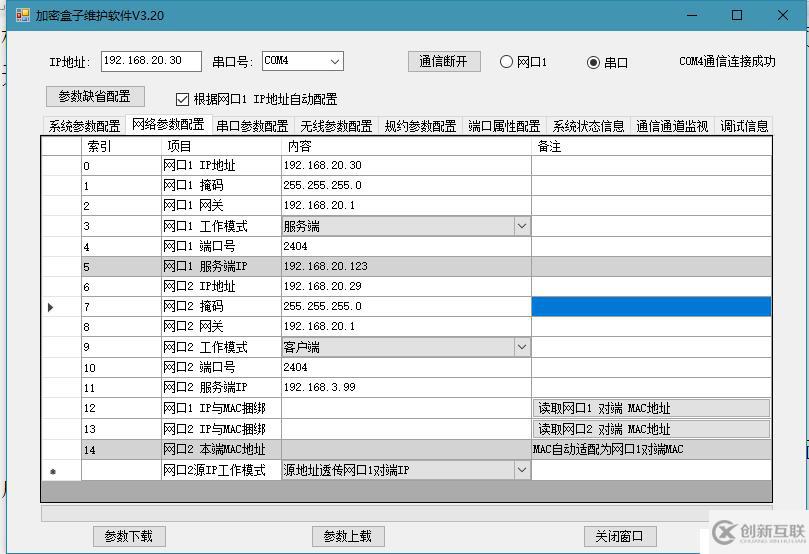
Task: View the 通信通道监视 tab
Action: (672, 126)
